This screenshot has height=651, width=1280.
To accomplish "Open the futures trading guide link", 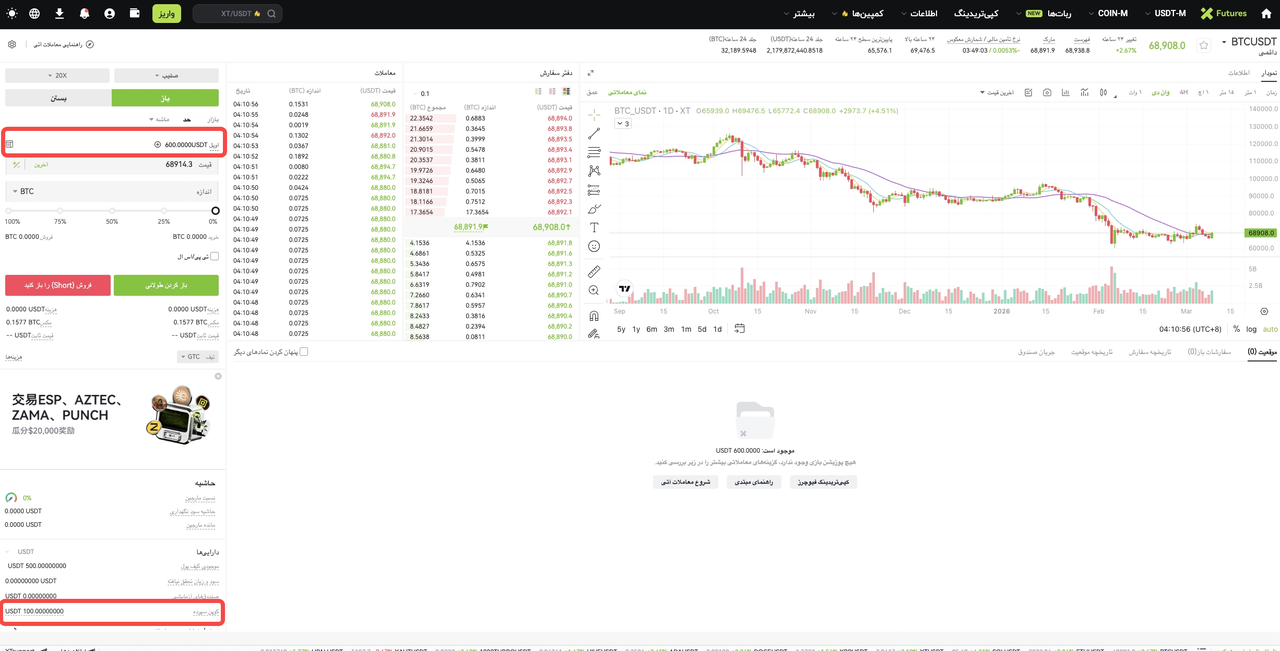I will point(63,45).
